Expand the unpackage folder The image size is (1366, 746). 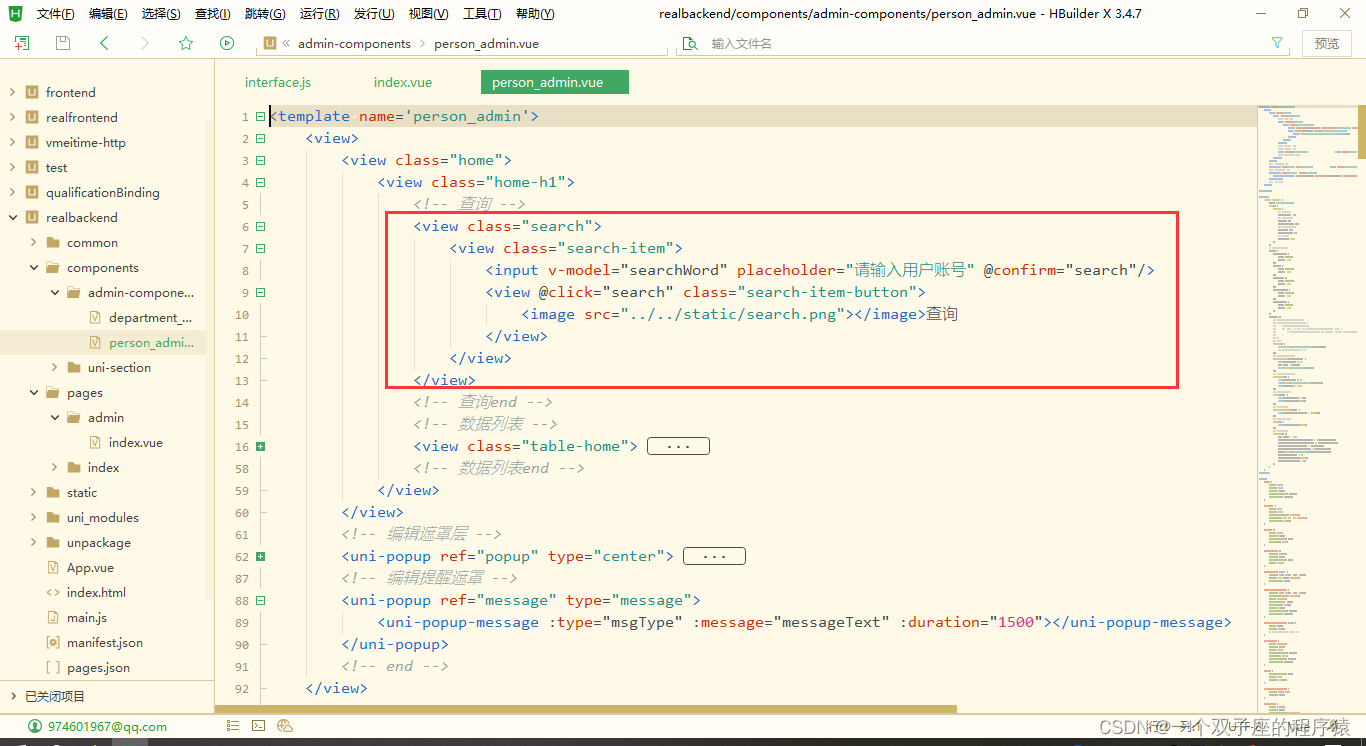pos(33,542)
